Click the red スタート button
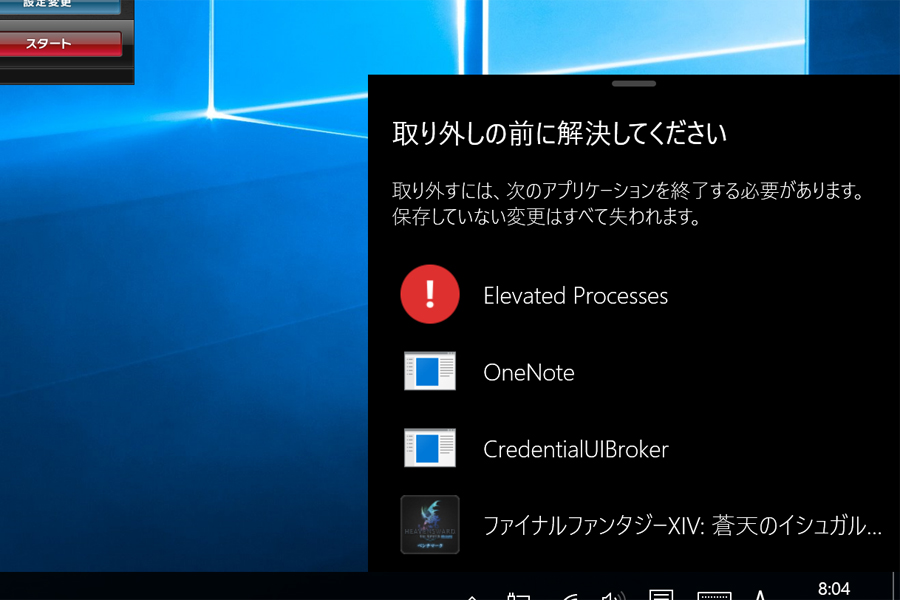 tap(60, 44)
